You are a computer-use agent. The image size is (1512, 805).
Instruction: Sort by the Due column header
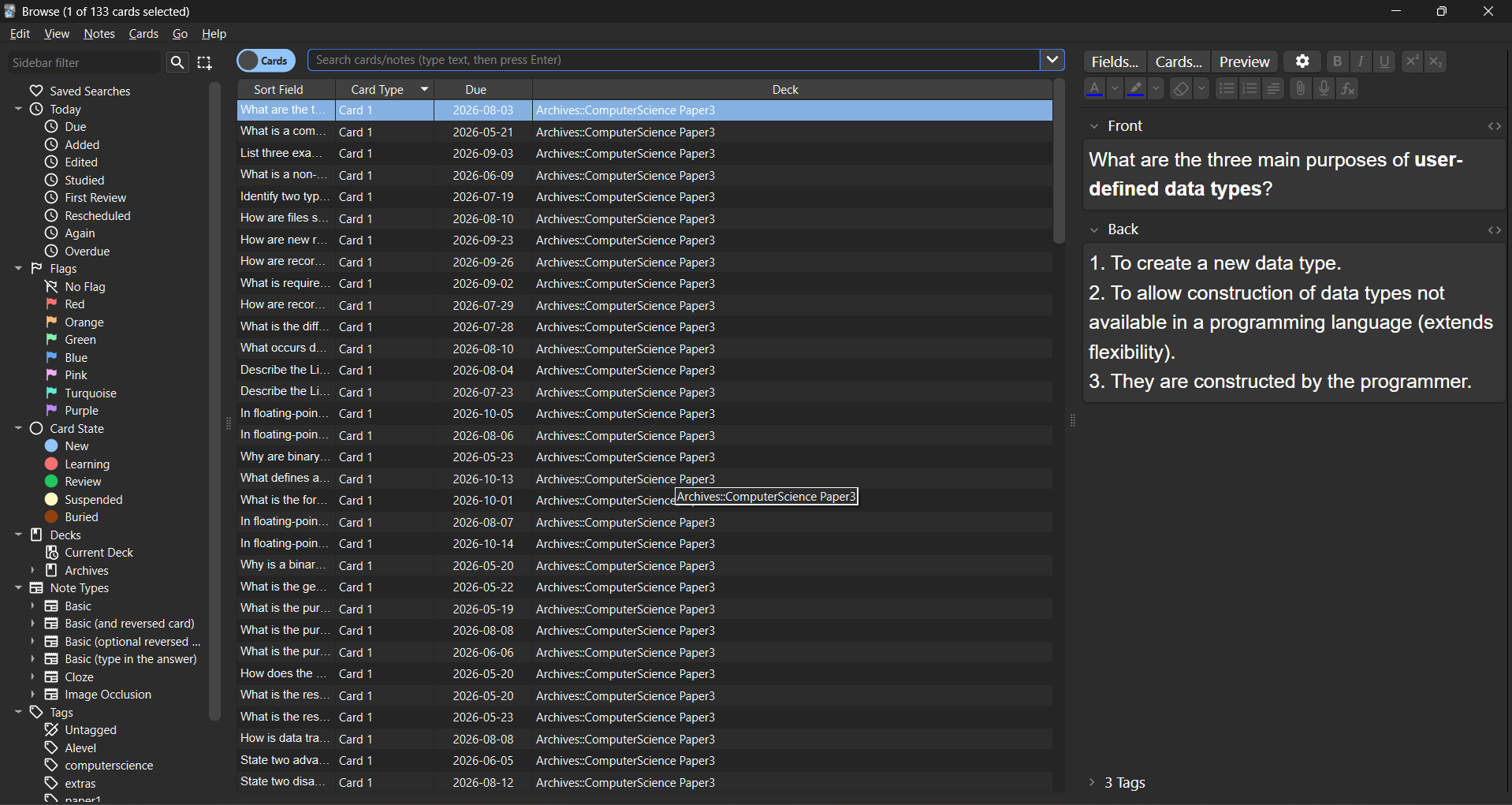[x=482, y=90]
